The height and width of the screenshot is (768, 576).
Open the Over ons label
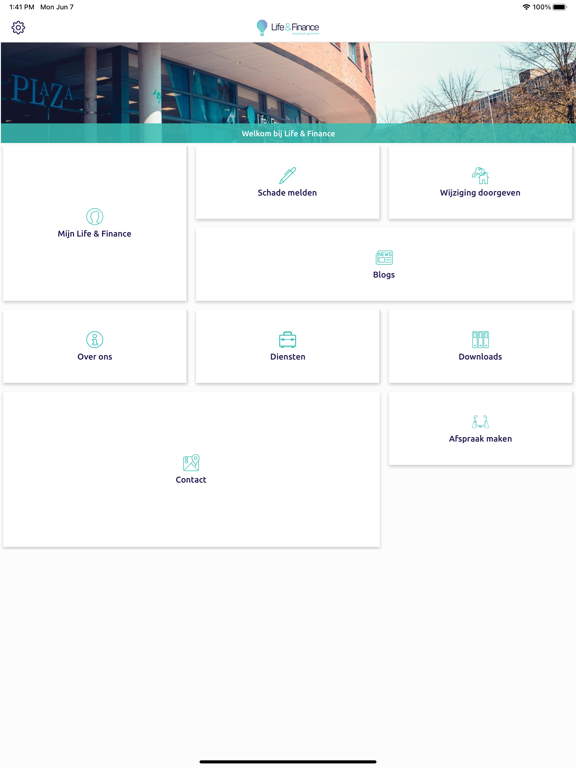click(95, 357)
